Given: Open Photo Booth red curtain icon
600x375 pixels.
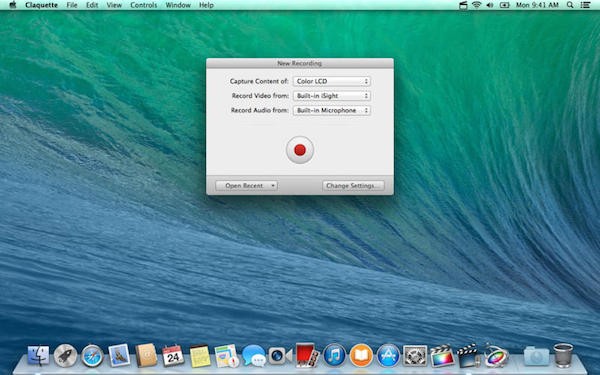Looking at the screenshot, I should click(x=307, y=355).
